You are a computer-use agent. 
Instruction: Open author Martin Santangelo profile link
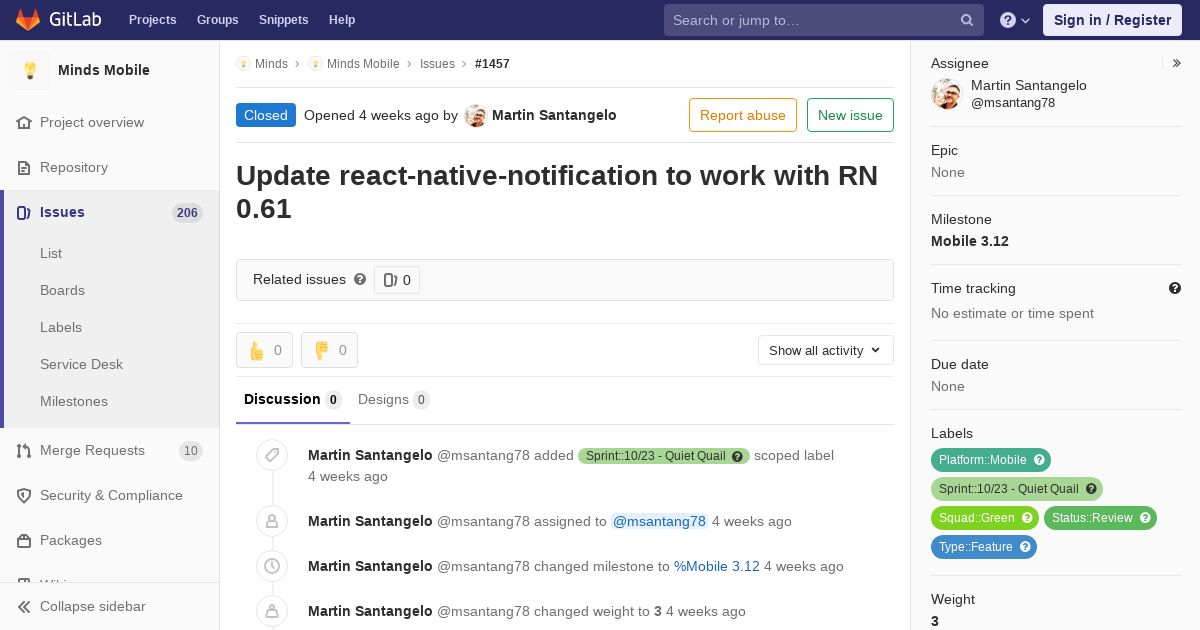(x=554, y=115)
